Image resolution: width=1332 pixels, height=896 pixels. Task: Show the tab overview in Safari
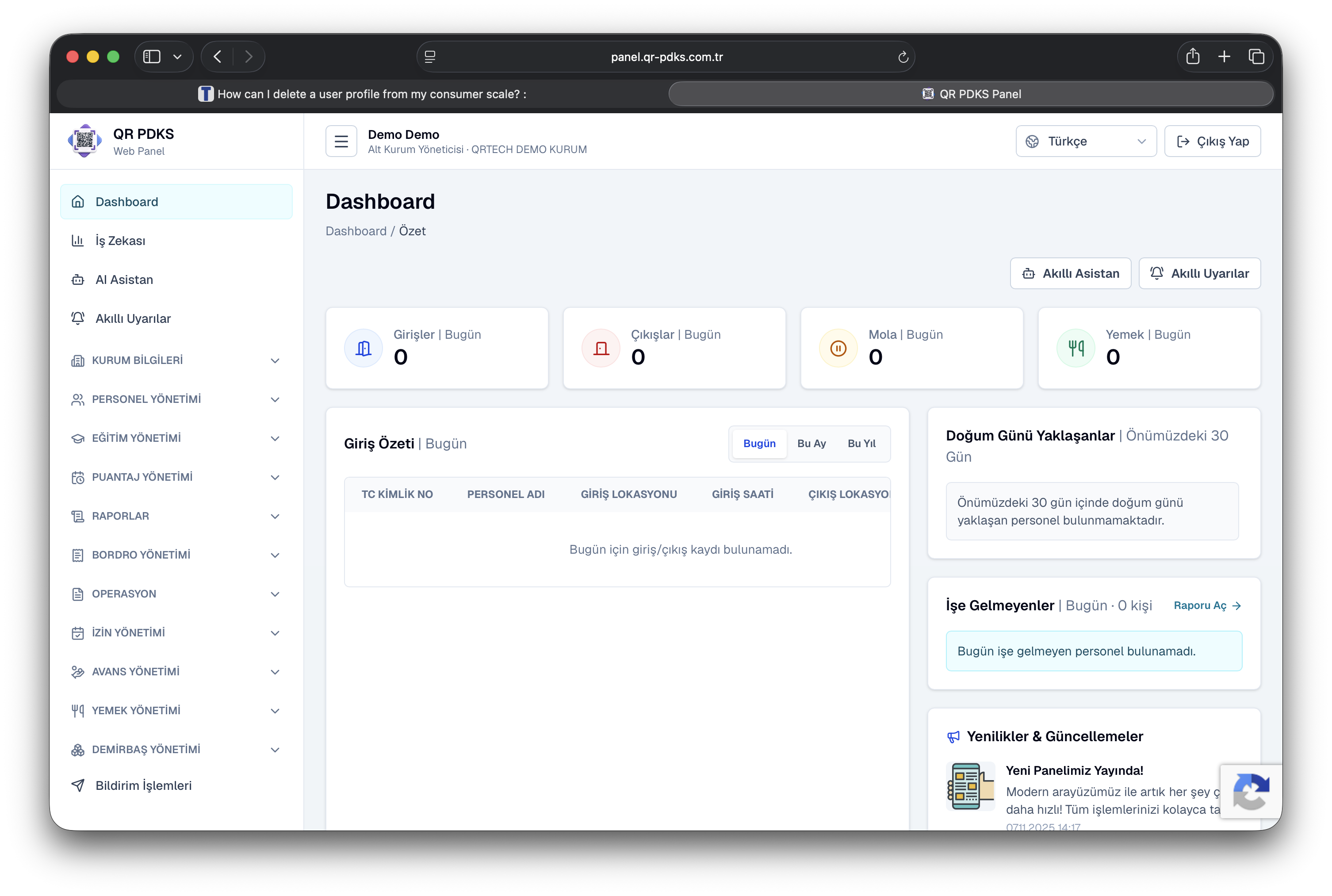[x=1256, y=57]
